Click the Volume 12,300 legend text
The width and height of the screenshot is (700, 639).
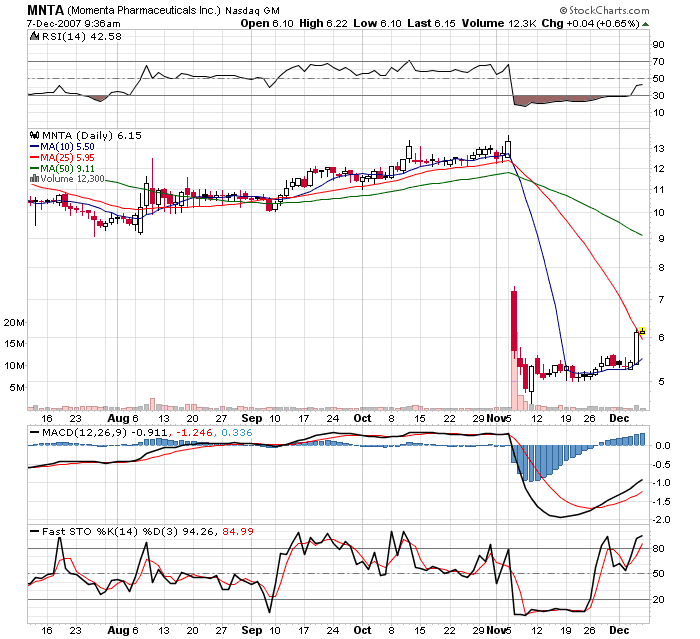[72, 179]
